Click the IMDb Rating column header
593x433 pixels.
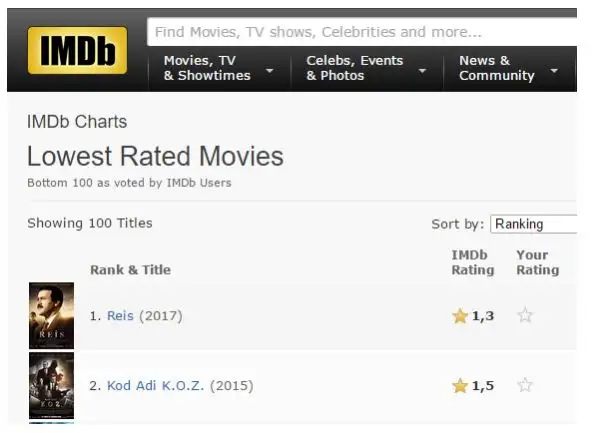[473, 262]
